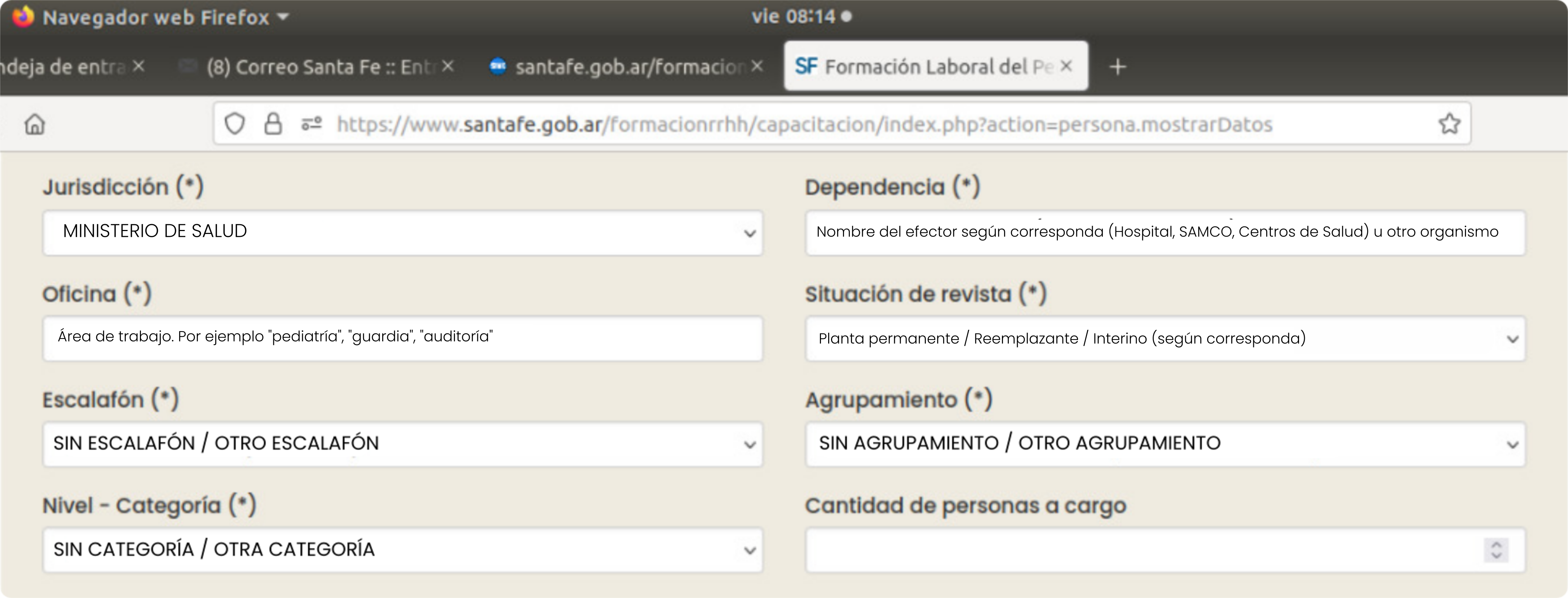The width and height of the screenshot is (1568, 598).
Task: Close the santafe.gob.ar/formacion tab
Action: (x=757, y=66)
